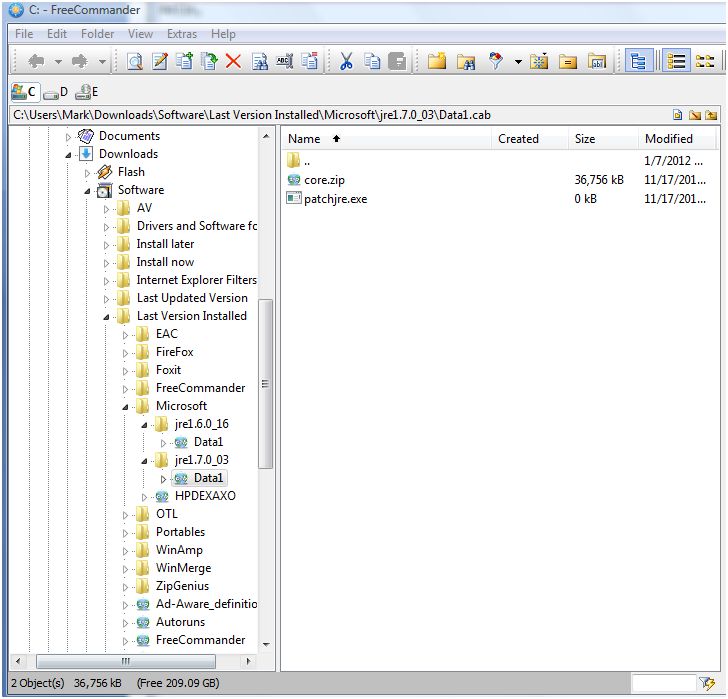Image resolution: width=728 pixels, height=699 pixels.
Task: Toggle the Details list view button
Action: click(676, 61)
